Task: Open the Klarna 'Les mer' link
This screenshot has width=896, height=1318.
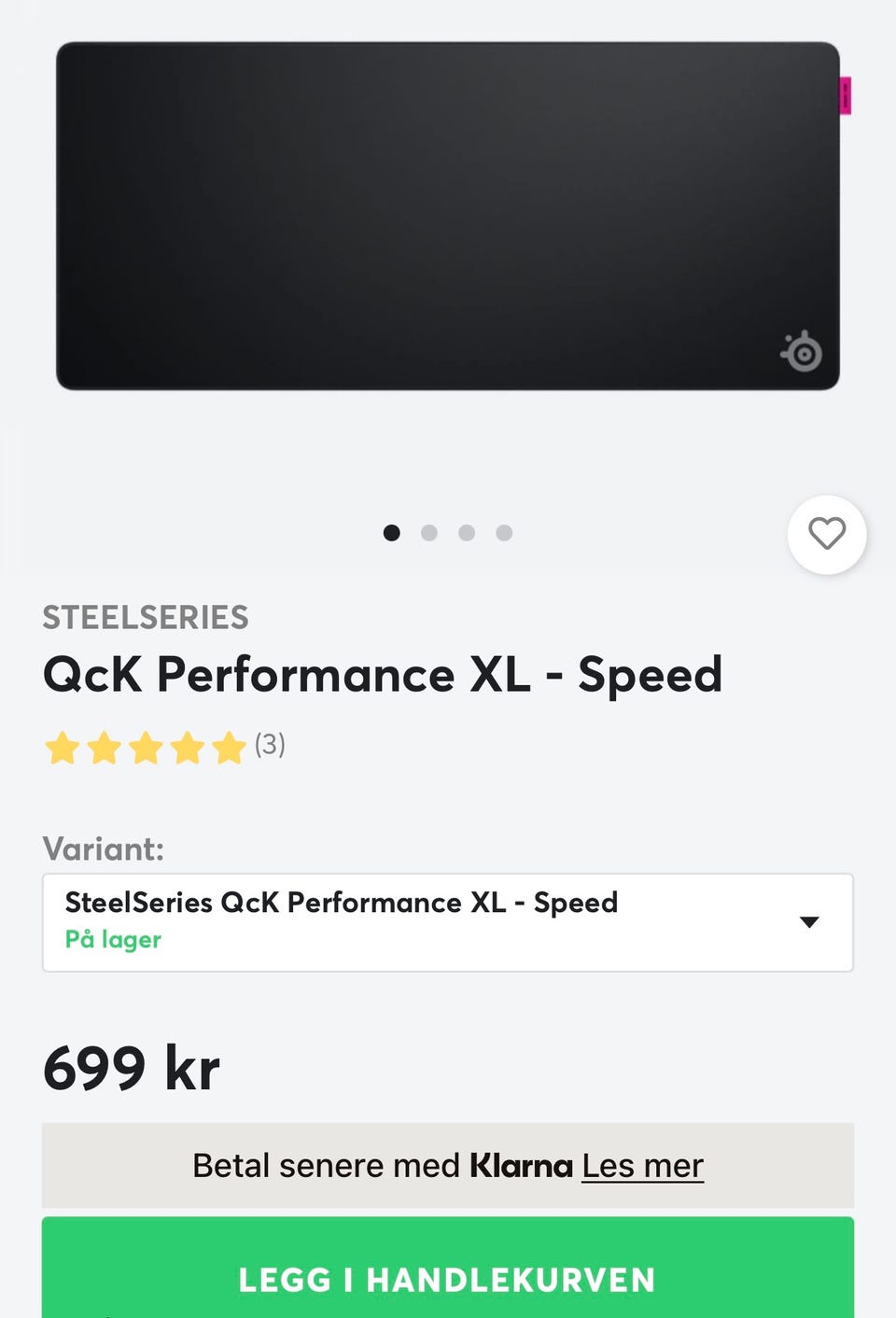Action: tap(642, 1166)
